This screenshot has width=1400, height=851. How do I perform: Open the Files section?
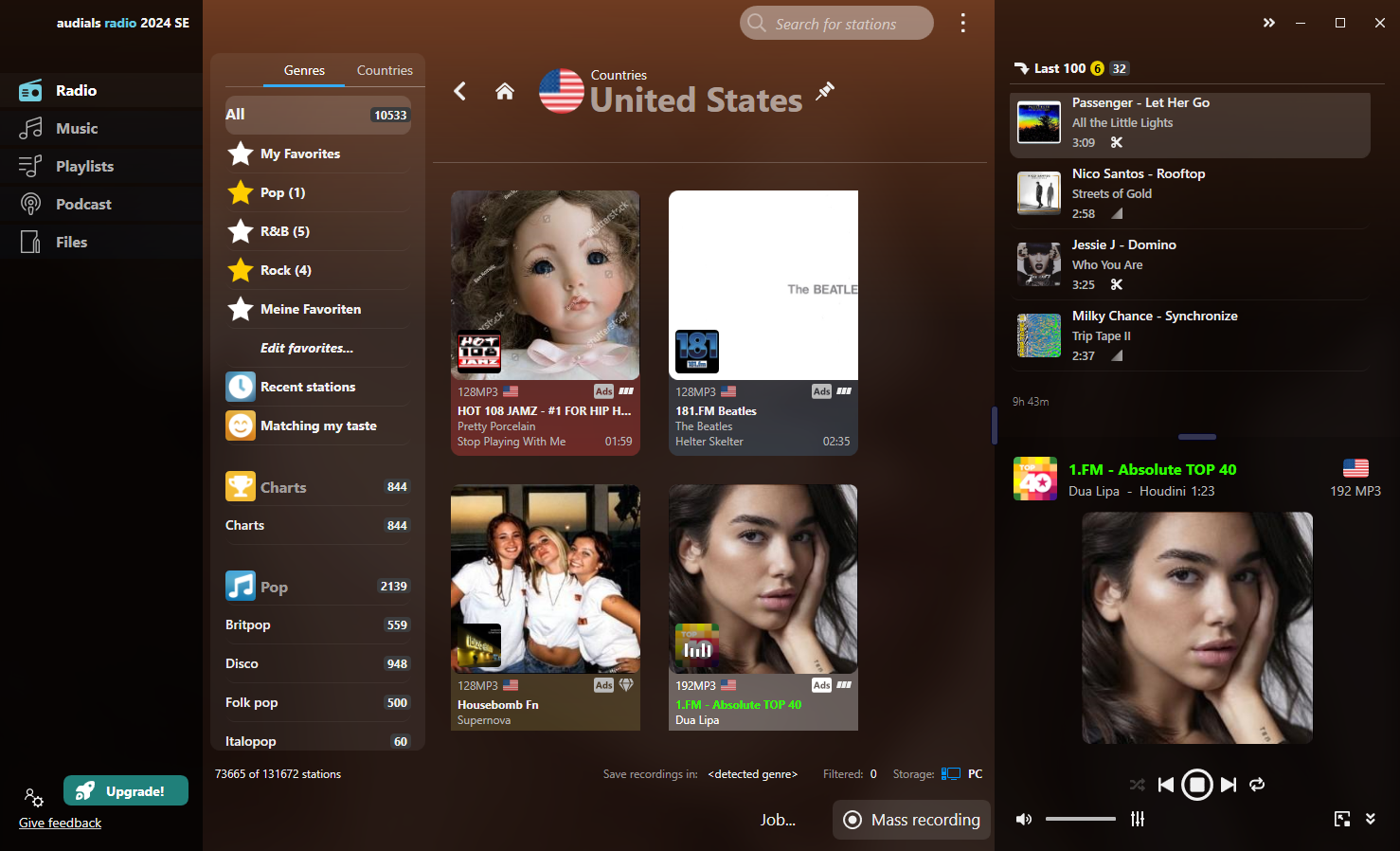101,243
